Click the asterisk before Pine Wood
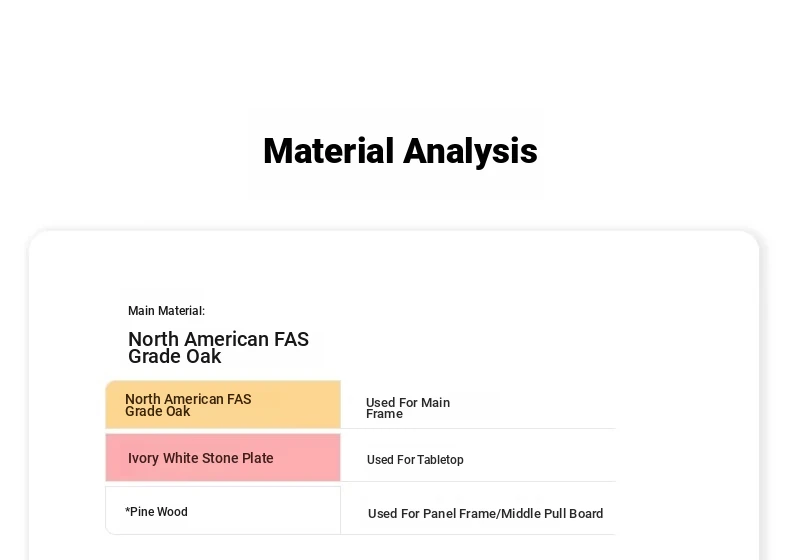This screenshot has height=560, width=790. click(128, 511)
